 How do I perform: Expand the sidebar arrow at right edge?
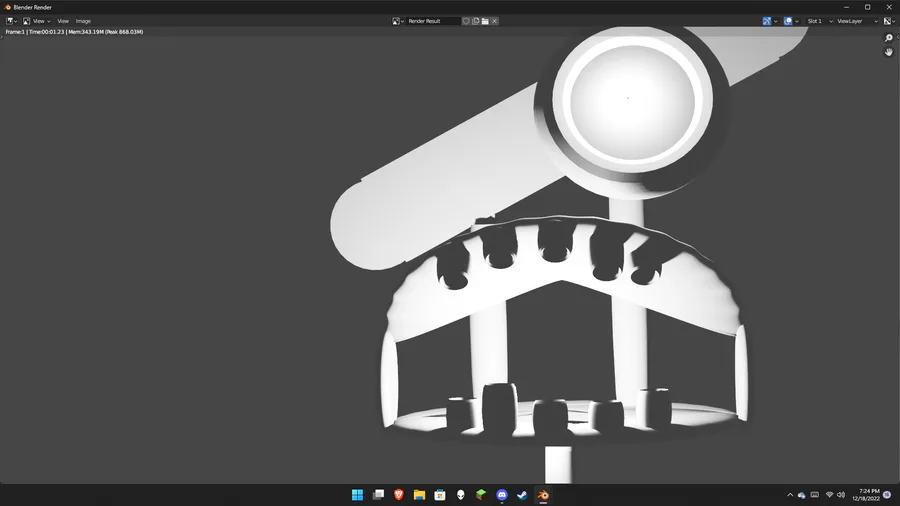point(898,37)
